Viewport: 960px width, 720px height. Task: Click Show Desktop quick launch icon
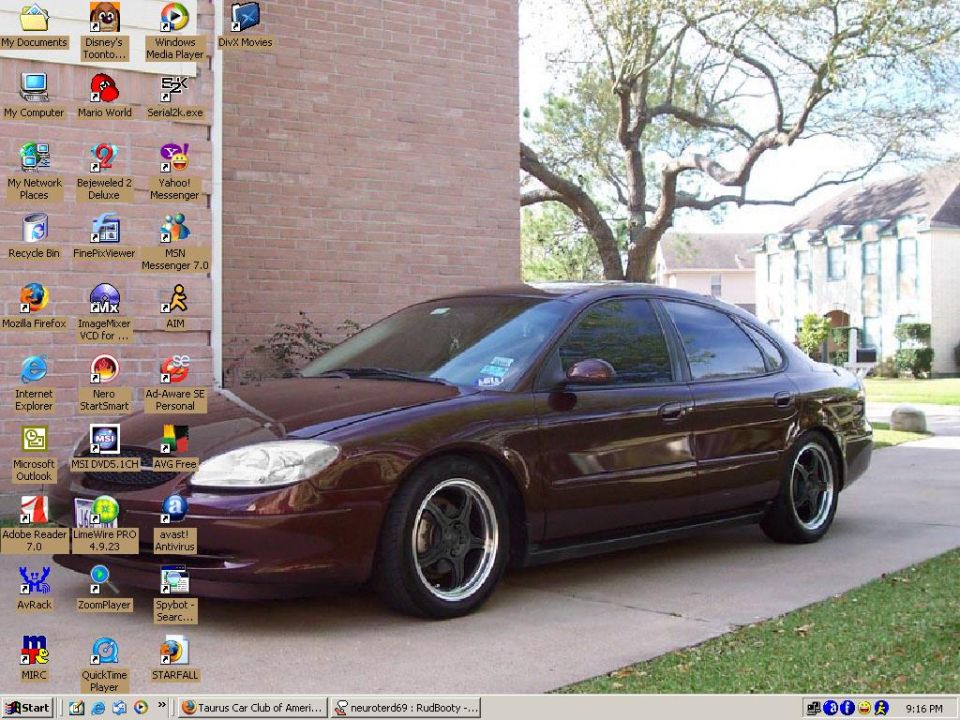click(x=119, y=708)
